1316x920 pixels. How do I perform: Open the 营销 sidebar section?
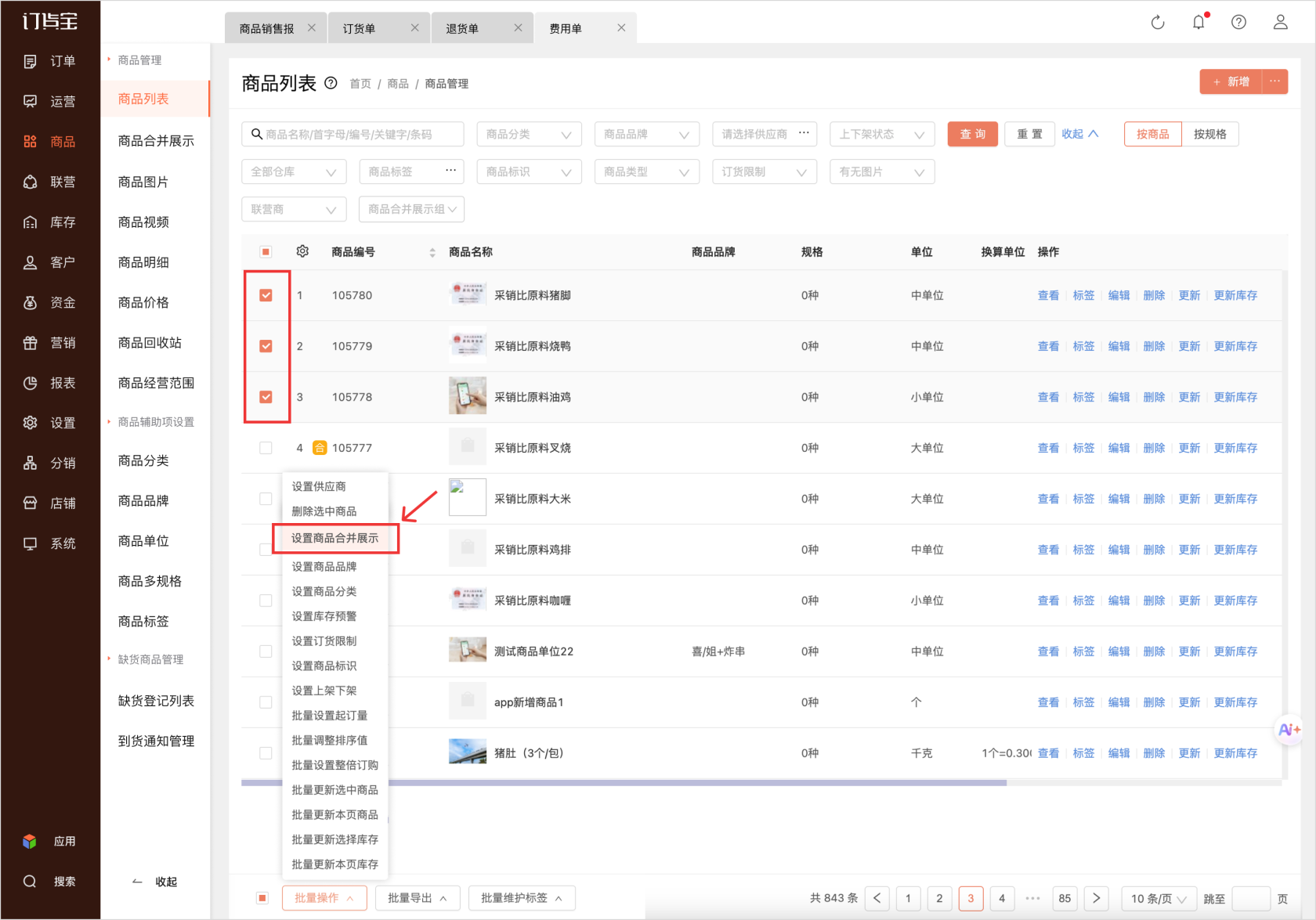click(50, 342)
